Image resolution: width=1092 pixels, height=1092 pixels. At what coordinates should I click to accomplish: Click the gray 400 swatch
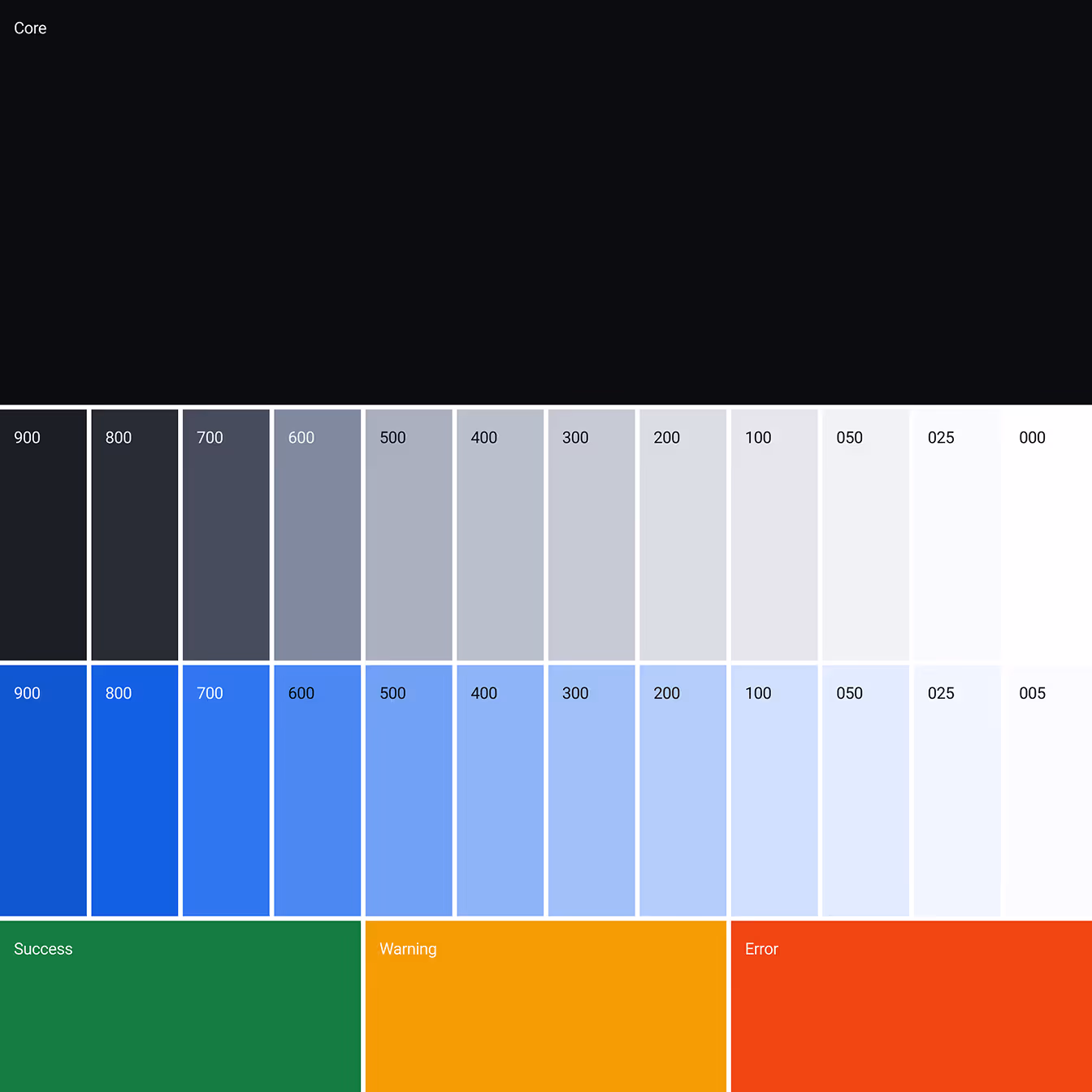[500, 535]
